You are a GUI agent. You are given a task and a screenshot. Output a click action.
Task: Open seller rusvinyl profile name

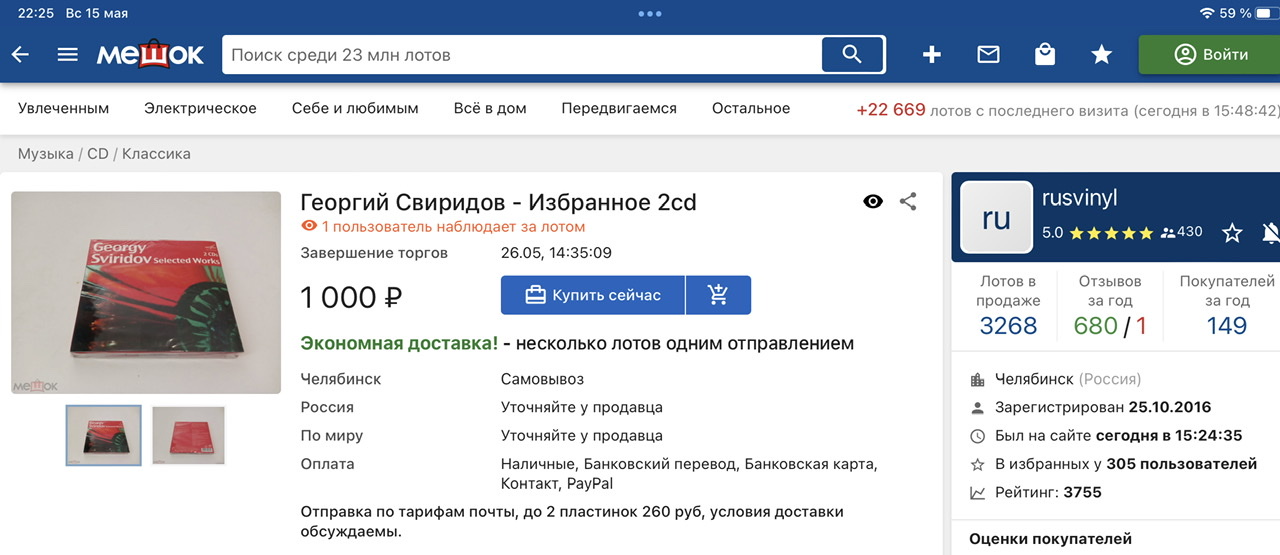(1080, 198)
